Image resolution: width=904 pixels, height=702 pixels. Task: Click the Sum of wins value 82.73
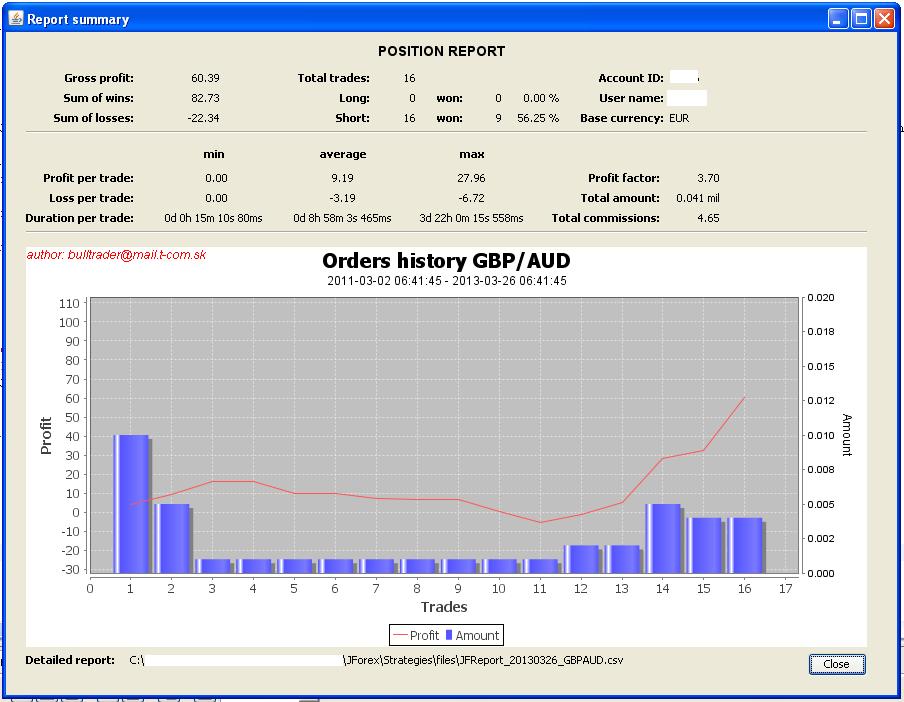click(205, 98)
